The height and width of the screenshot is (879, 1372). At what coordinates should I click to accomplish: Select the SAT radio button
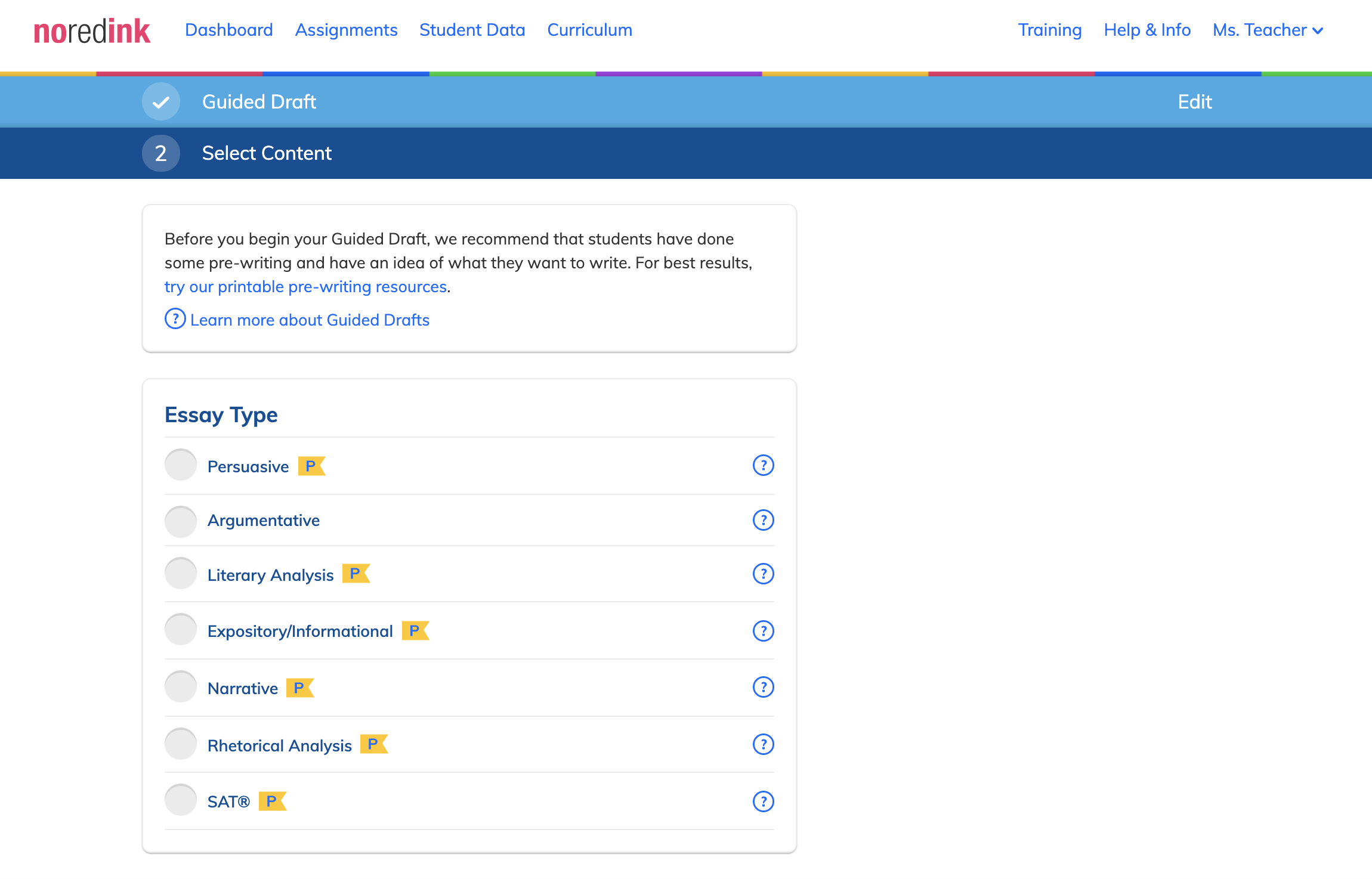pyautogui.click(x=180, y=800)
